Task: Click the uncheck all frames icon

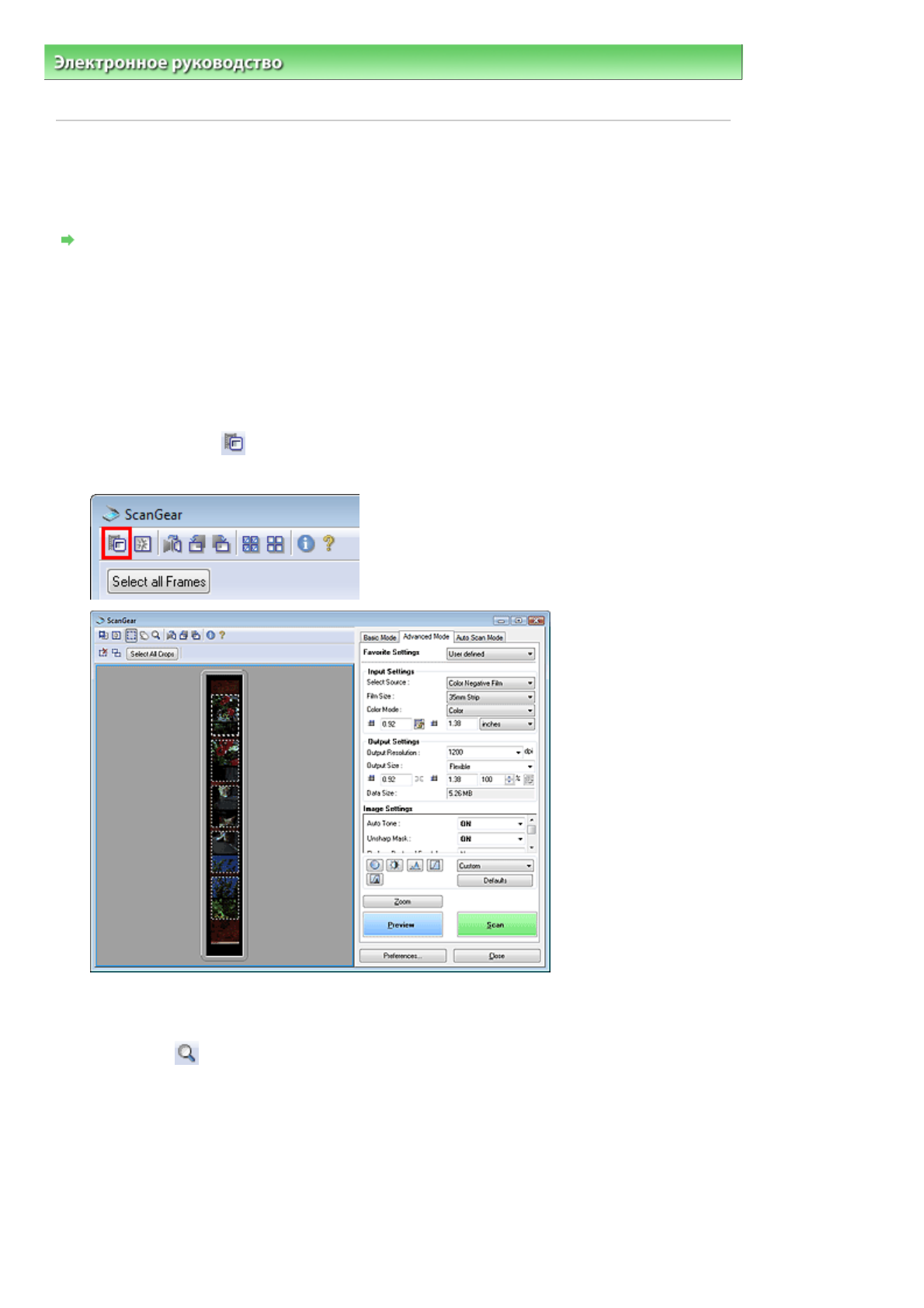Action: [x=275, y=544]
